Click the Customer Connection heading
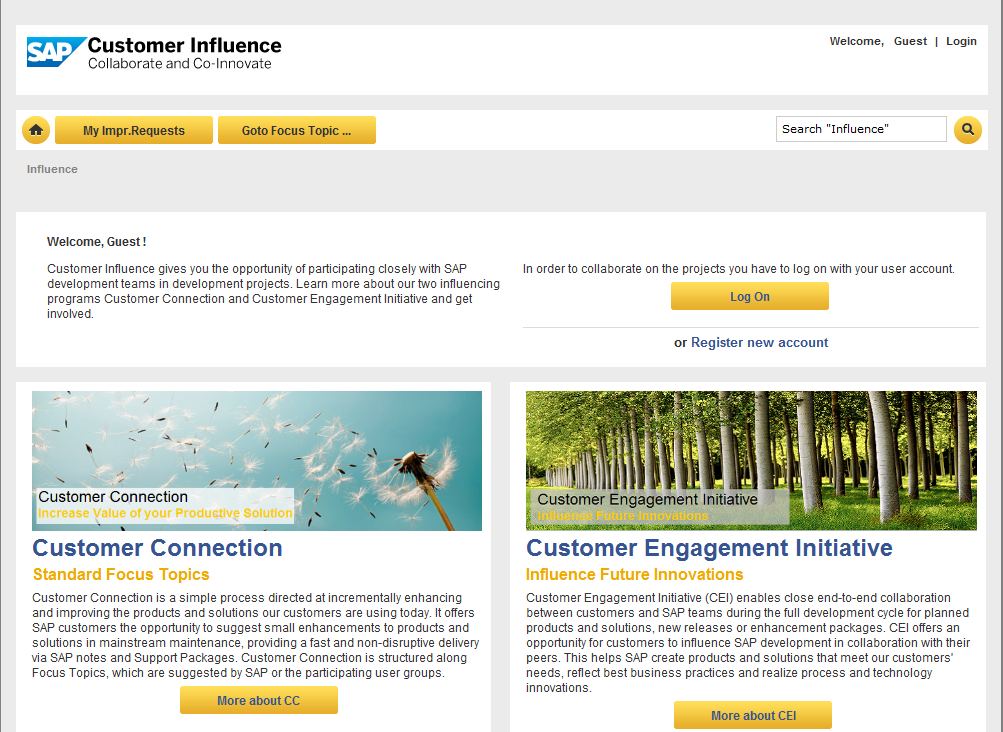Screen dimensions: 1003x732 [x=157, y=548]
